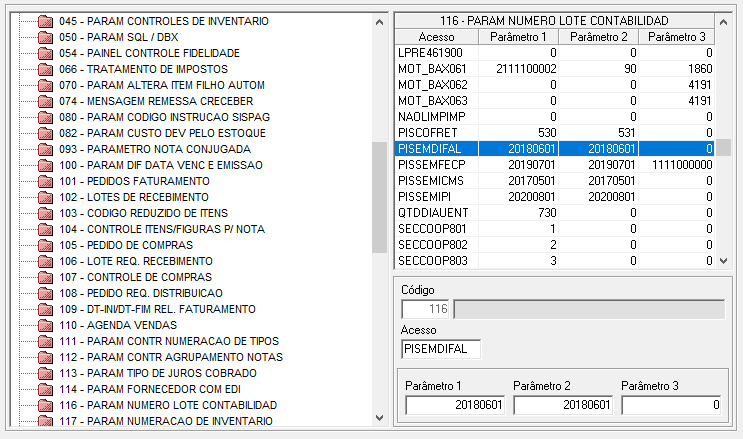This screenshot has width=743, height=439.
Task: Click the Parâmetro 2 input field
Action: tap(563, 405)
